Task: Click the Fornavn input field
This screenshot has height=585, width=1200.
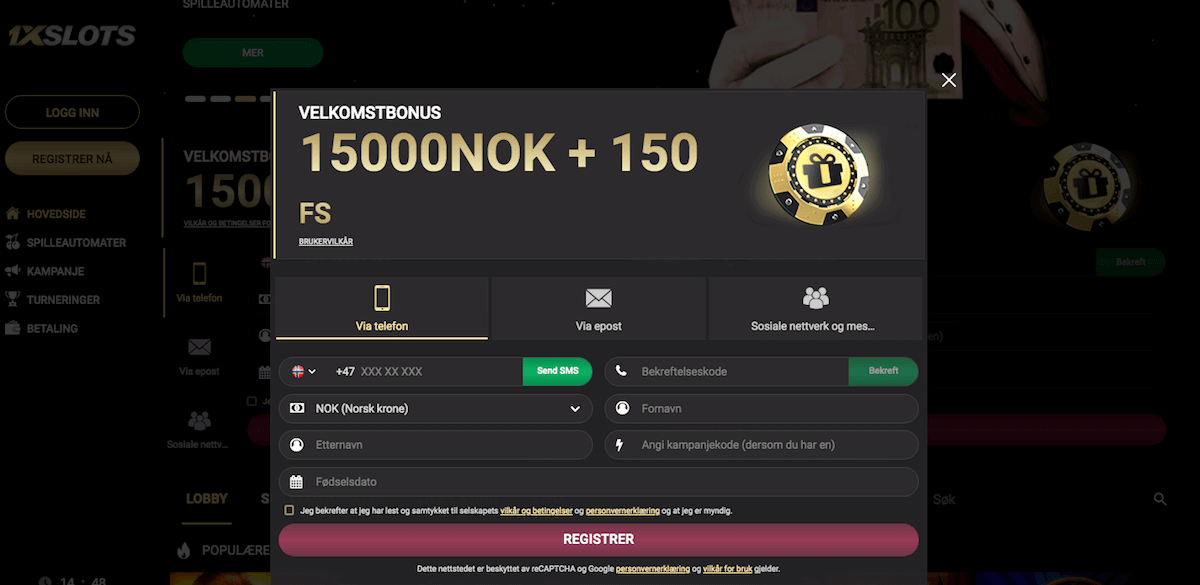Action: (x=762, y=408)
